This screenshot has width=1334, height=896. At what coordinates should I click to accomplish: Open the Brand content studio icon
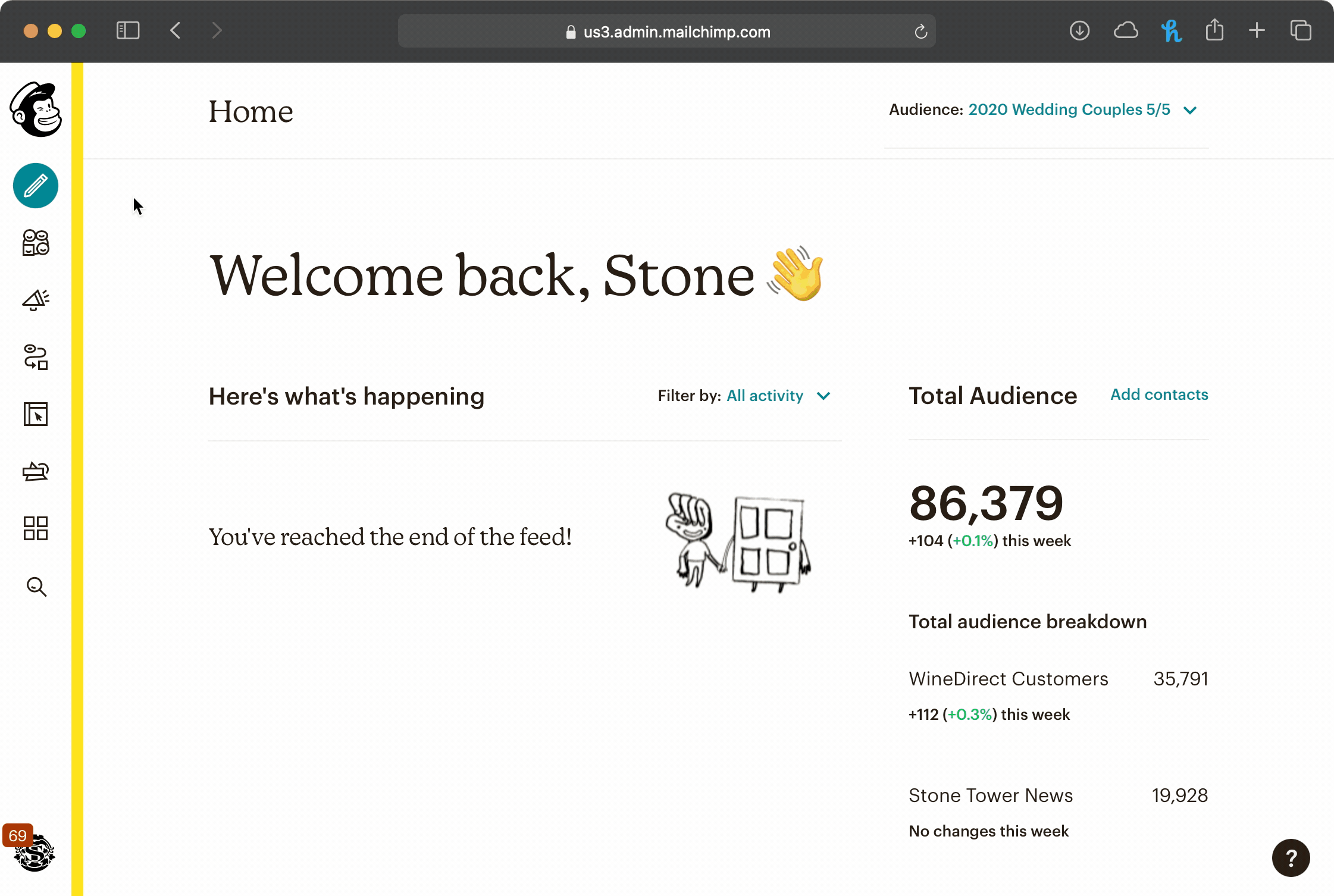pyautogui.click(x=35, y=471)
